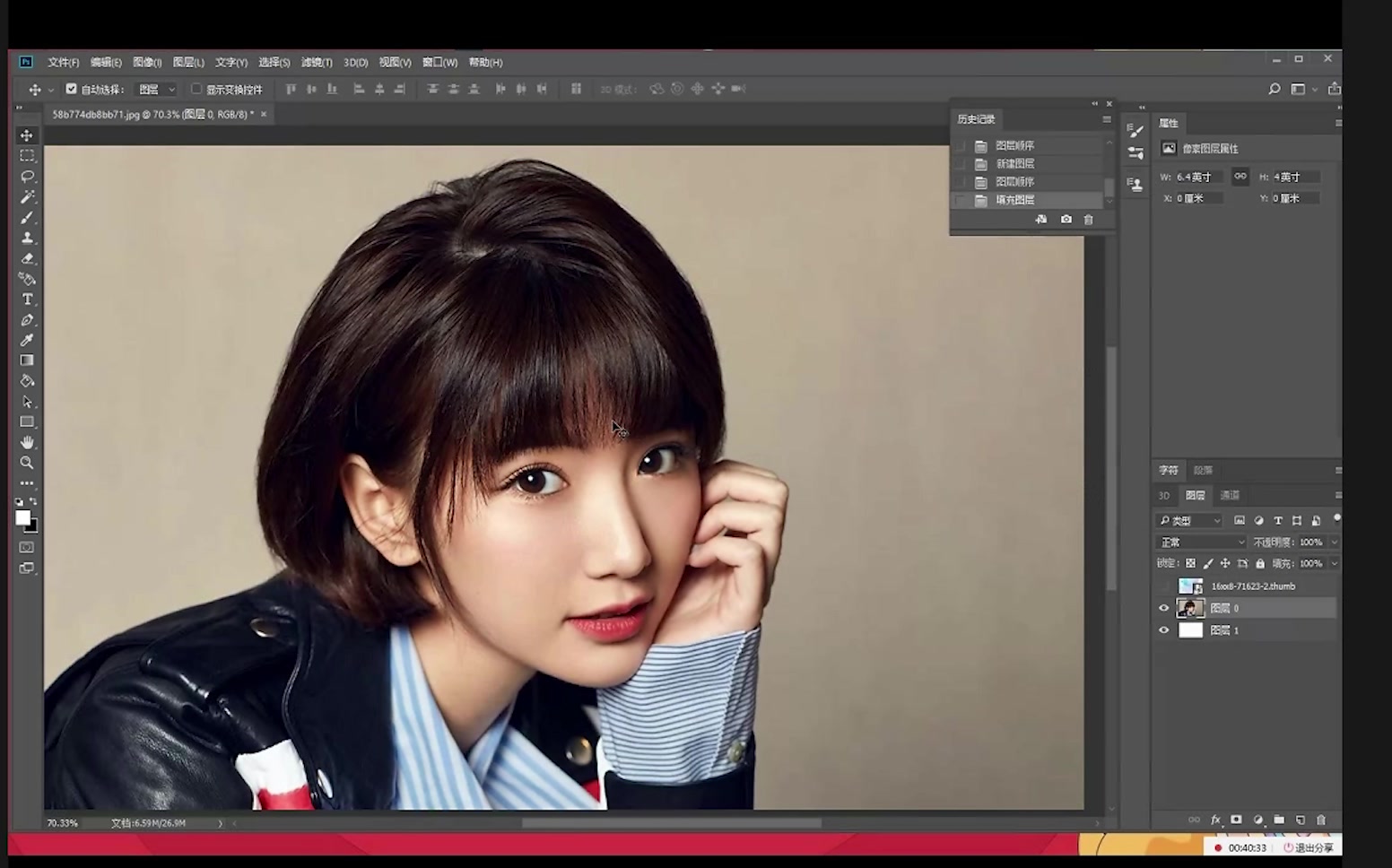This screenshot has height=868, width=1392.
Task: Click the foreground color swatch
Action: click(x=22, y=517)
